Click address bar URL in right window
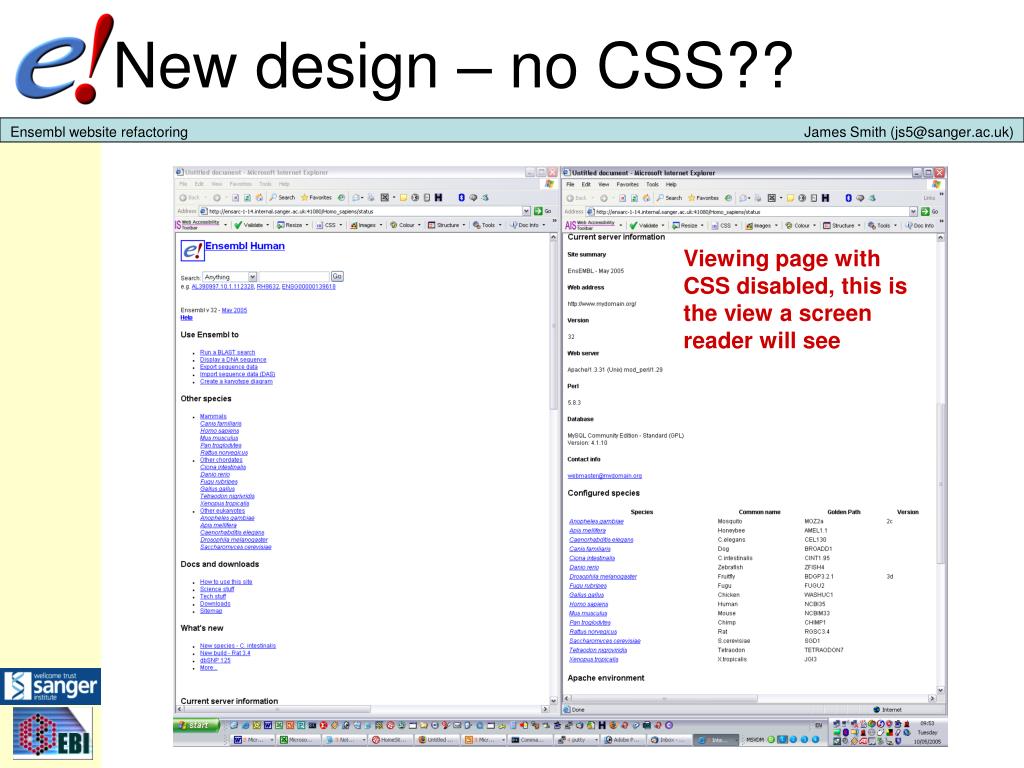The height and width of the screenshot is (768, 1024). [677, 212]
